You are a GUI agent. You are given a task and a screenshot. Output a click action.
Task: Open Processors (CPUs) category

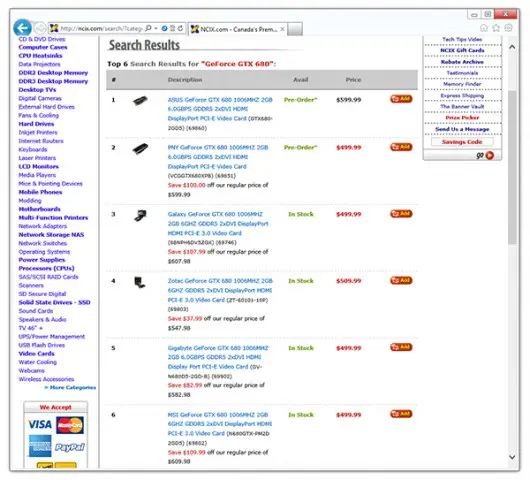point(46,268)
